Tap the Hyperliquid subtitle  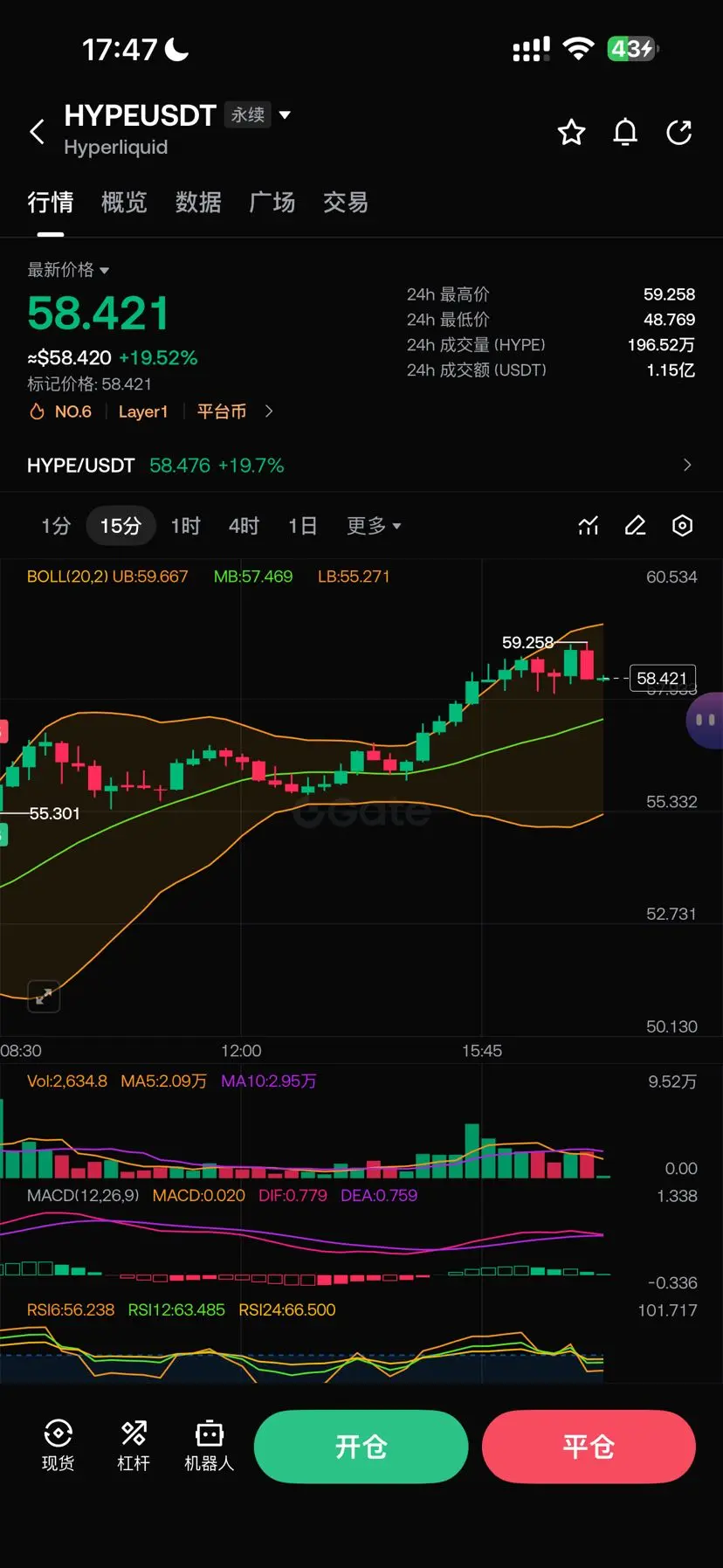click(x=116, y=148)
